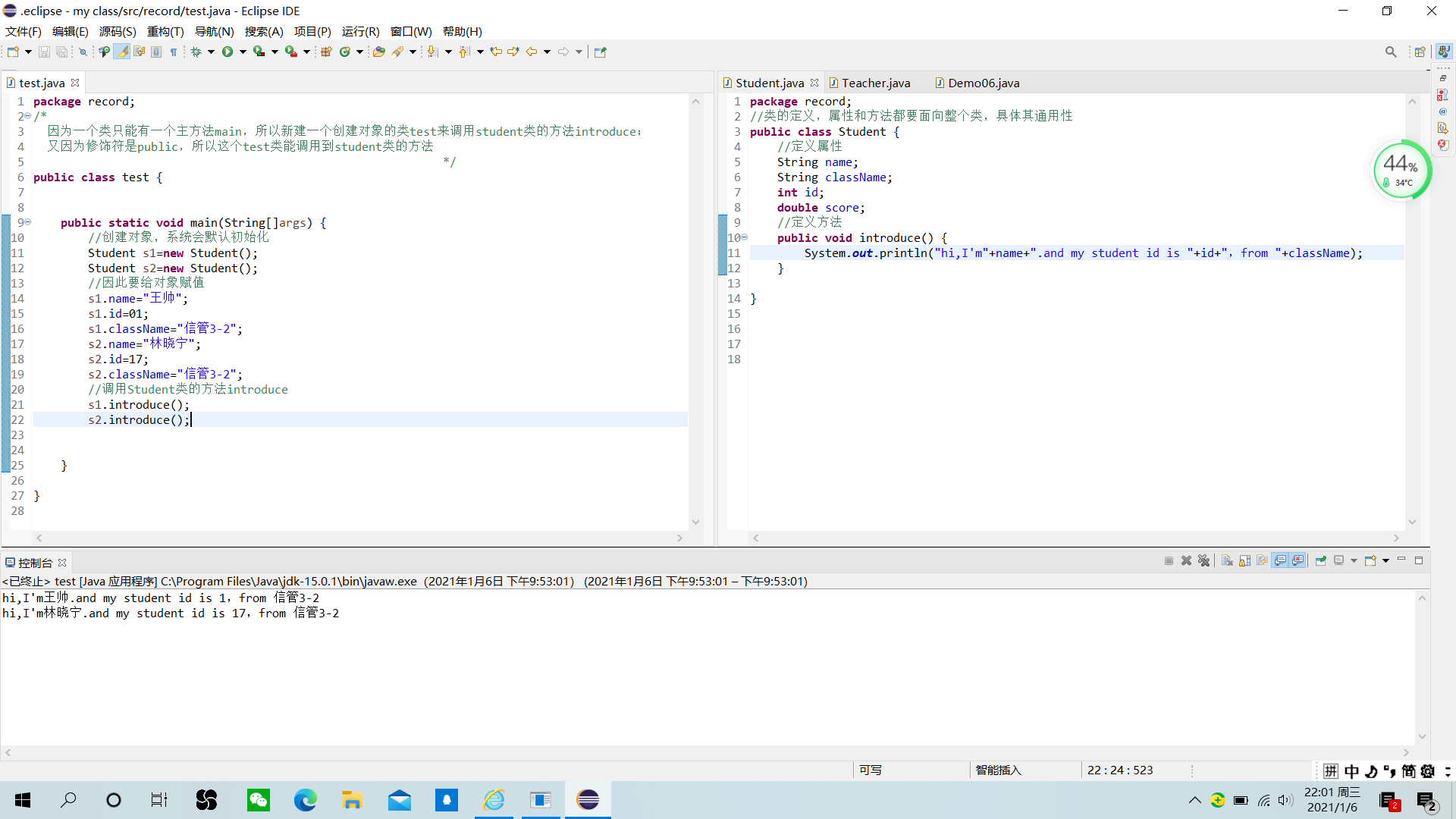Screen dimensions: 1456x819
Task: Toggle Scroll Lock in console toolbar
Action: pyautogui.click(x=1244, y=561)
